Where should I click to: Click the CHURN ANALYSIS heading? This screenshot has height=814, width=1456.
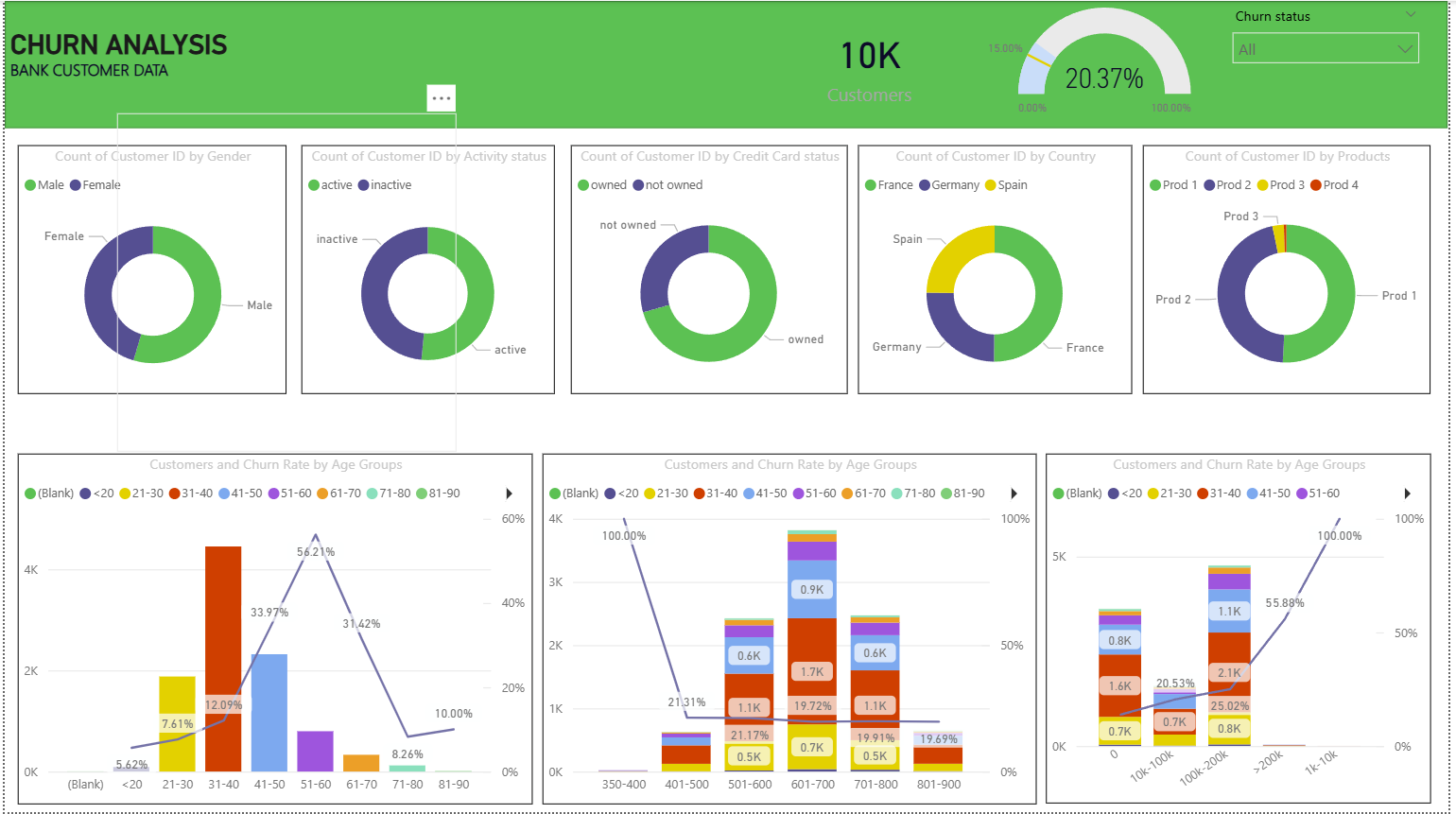118,44
